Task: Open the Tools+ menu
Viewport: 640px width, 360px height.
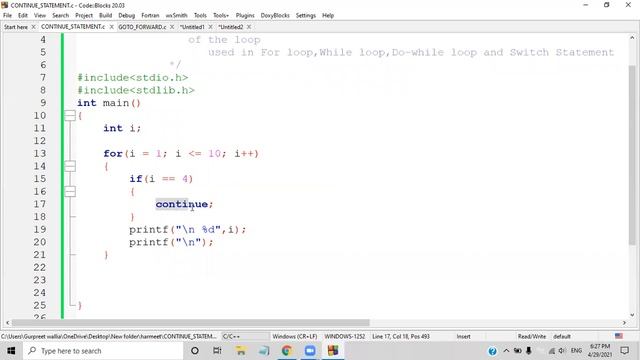Action: pyautogui.click(x=221, y=15)
